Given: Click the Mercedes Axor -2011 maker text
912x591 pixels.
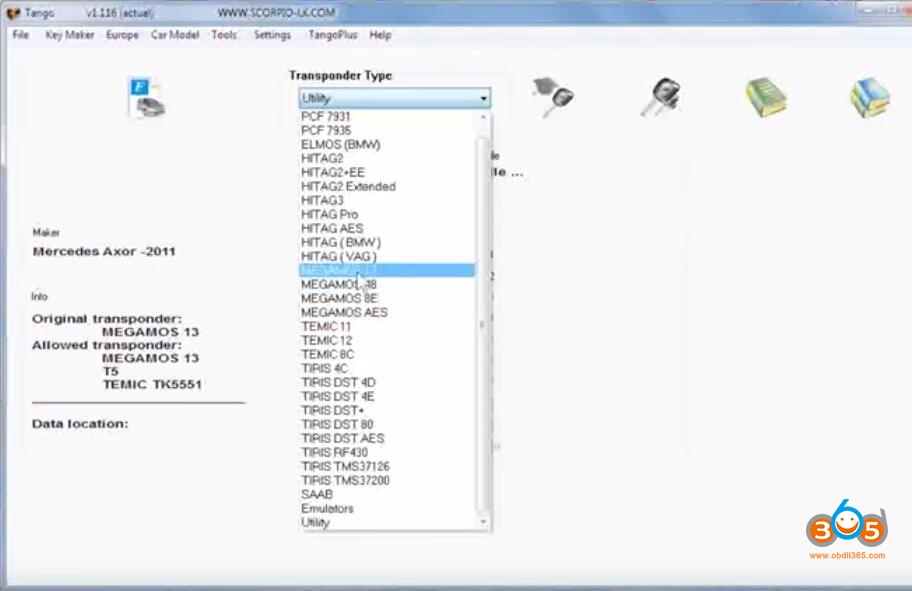Looking at the screenshot, I should click(104, 251).
